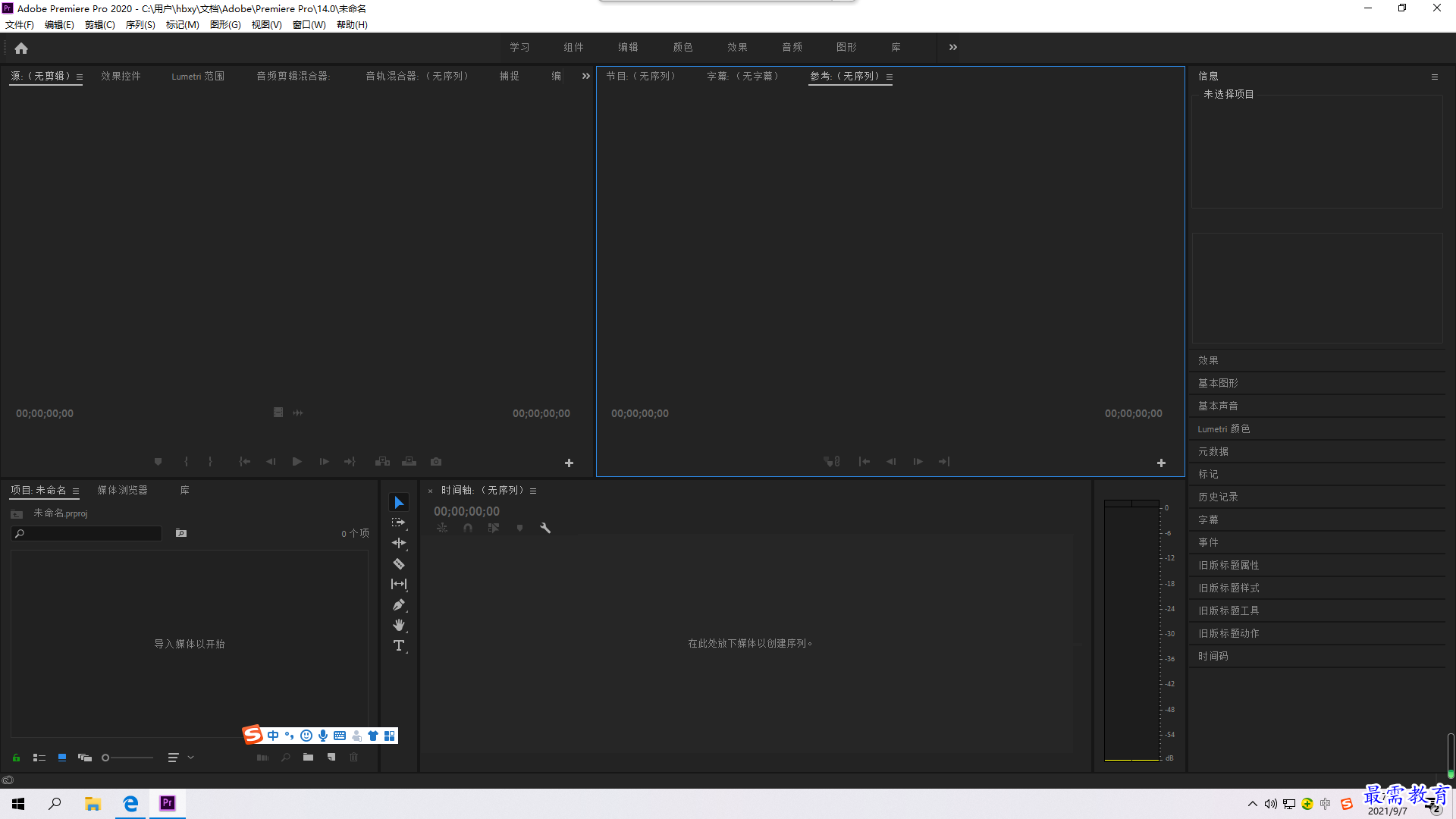1456x819 pixels.
Task: Click New Item icon in project panel
Action: tap(331, 758)
